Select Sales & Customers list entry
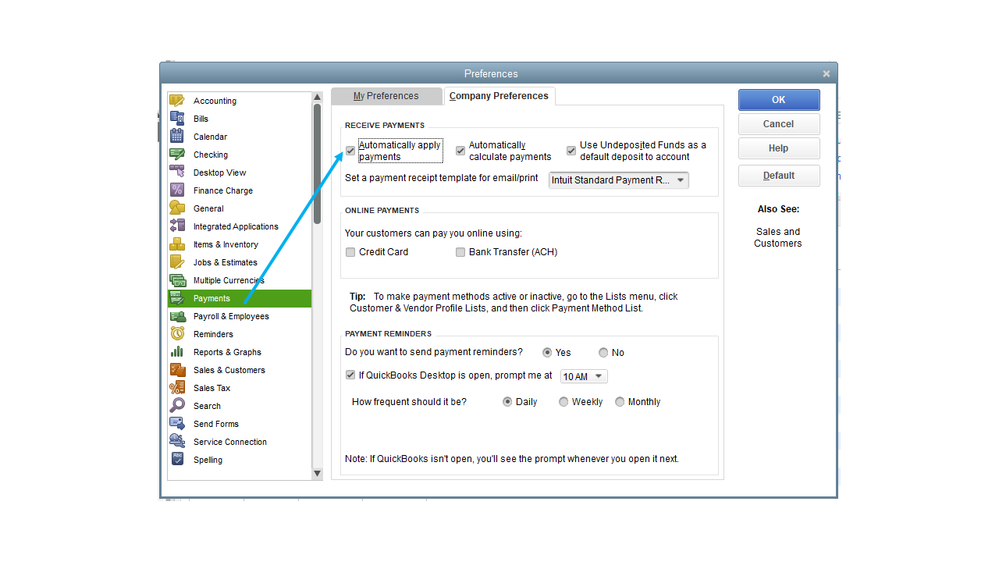999x562 pixels. click(240, 370)
